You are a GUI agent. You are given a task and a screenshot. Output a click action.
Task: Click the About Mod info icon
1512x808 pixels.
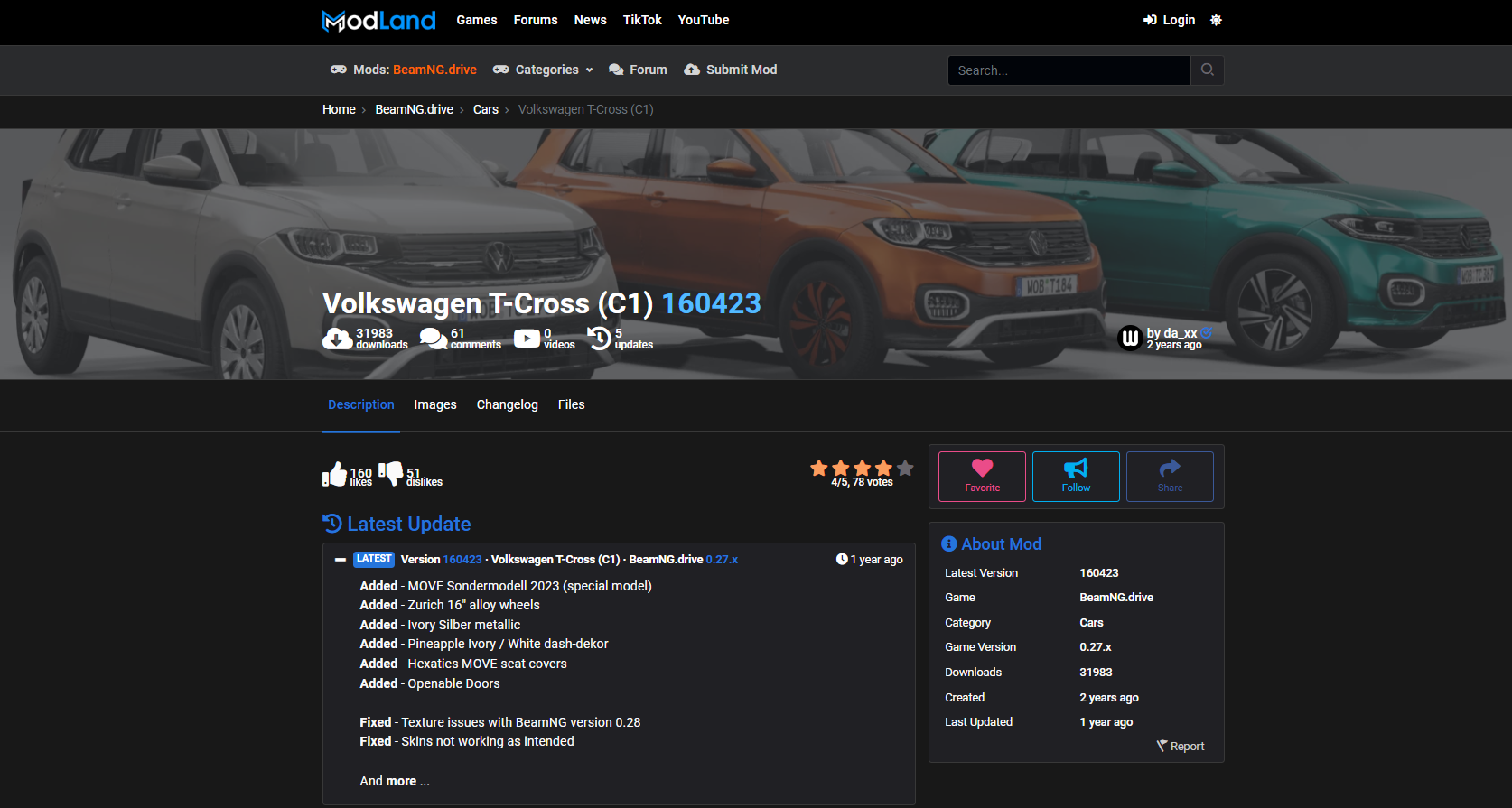948,543
